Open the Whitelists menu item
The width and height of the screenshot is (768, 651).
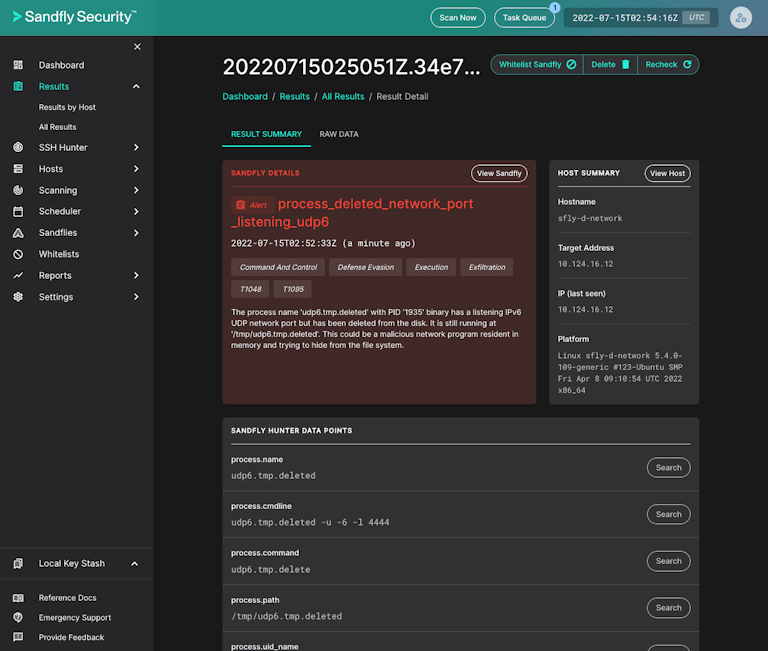(x=59, y=254)
